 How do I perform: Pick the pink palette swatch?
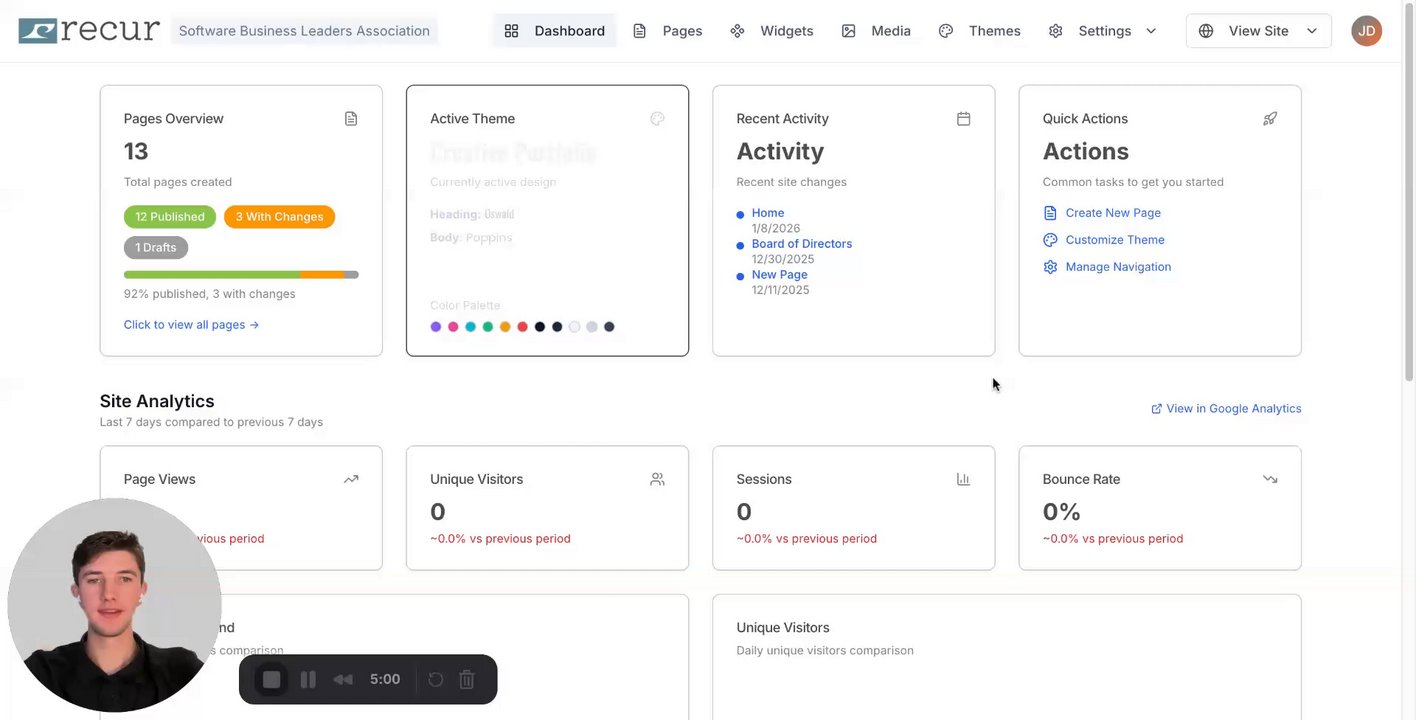click(x=453, y=327)
